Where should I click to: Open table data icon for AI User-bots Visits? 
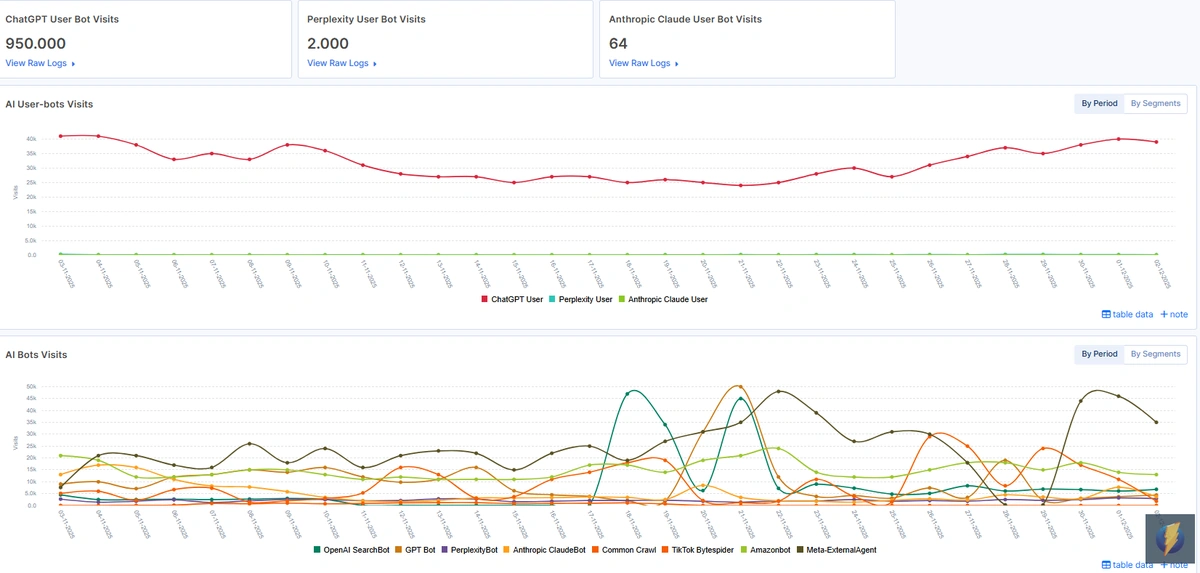pos(1106,314)
